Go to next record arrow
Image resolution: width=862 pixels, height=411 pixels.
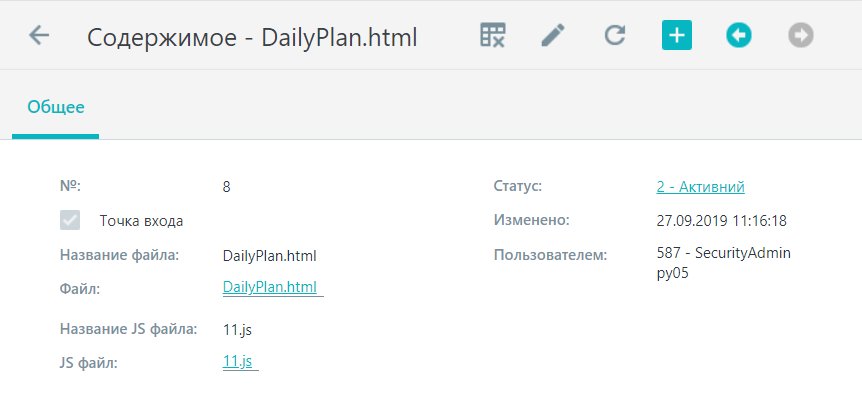coord(800,36)
